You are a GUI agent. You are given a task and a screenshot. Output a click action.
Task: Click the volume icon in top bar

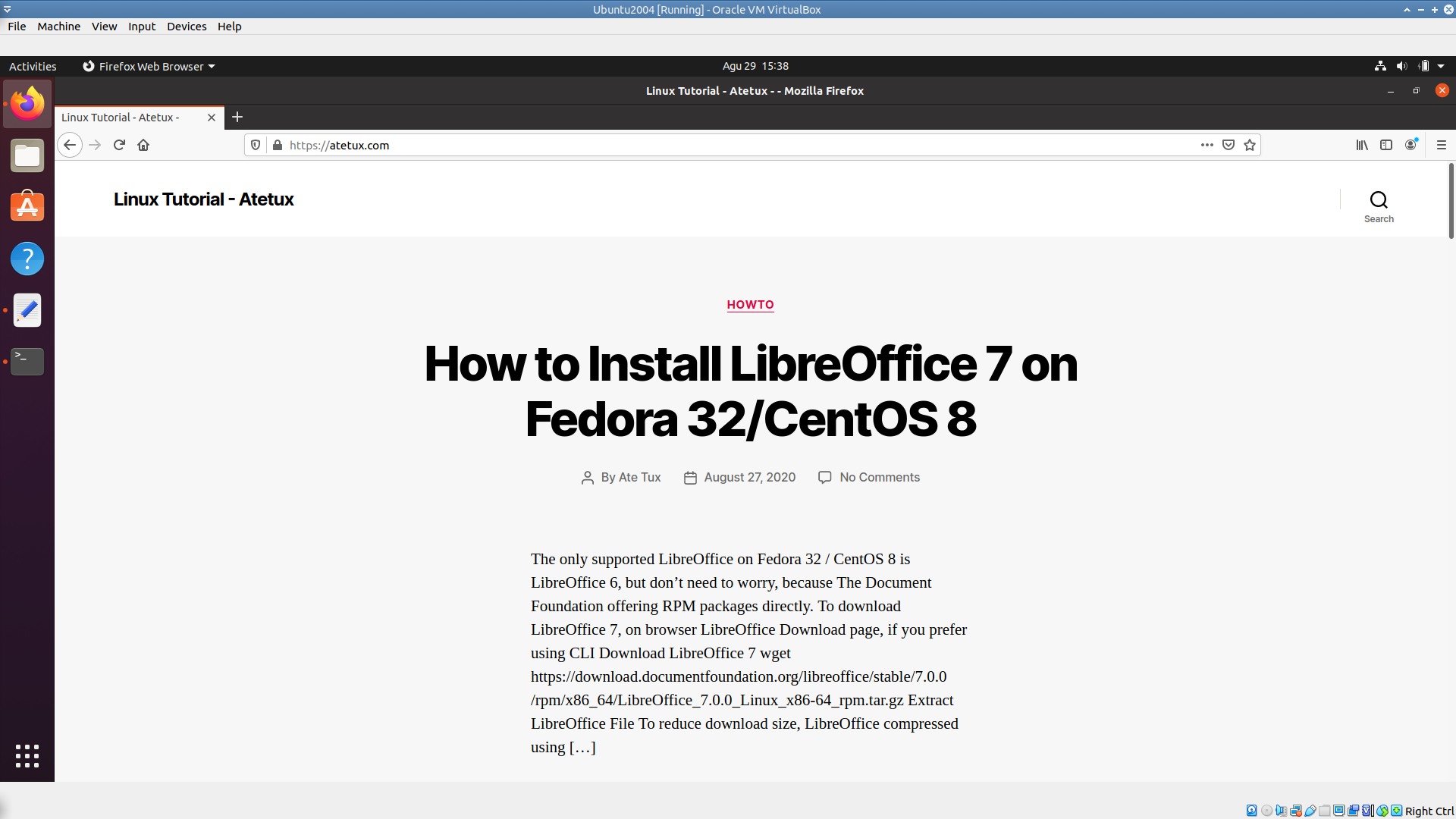[x=1401, y=66]
